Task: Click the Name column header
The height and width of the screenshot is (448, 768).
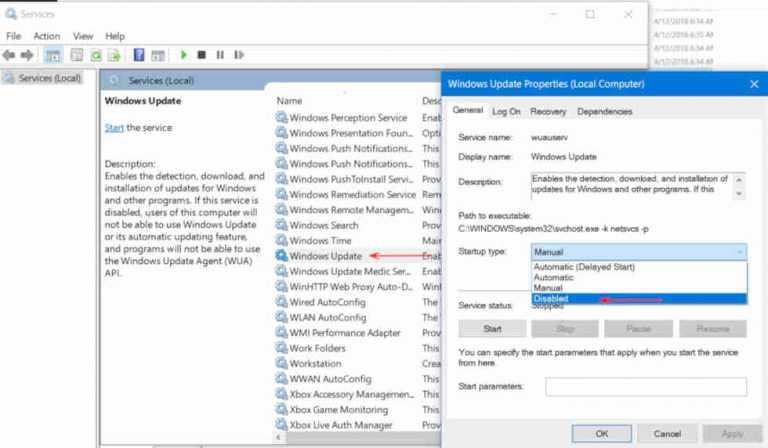Action: (289, 101)
